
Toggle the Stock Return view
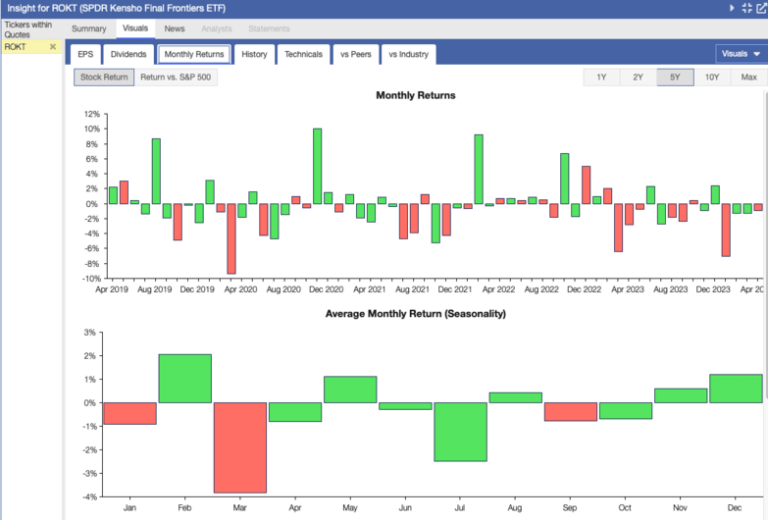104,77
